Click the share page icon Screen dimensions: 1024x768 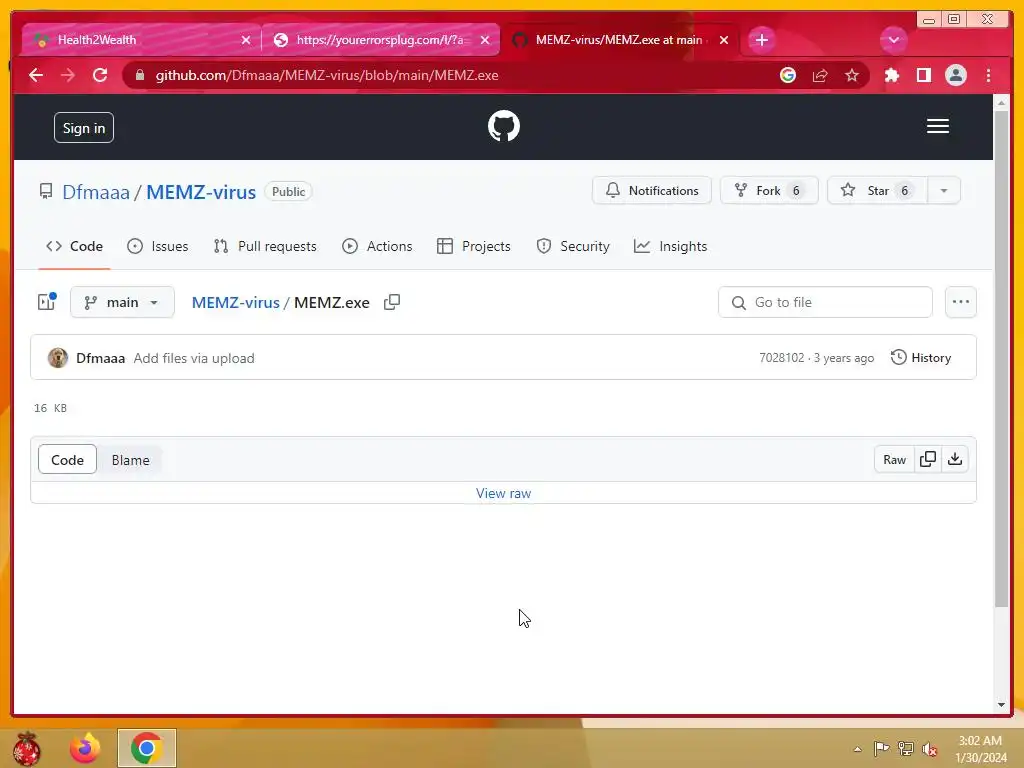tap(820, 76)
